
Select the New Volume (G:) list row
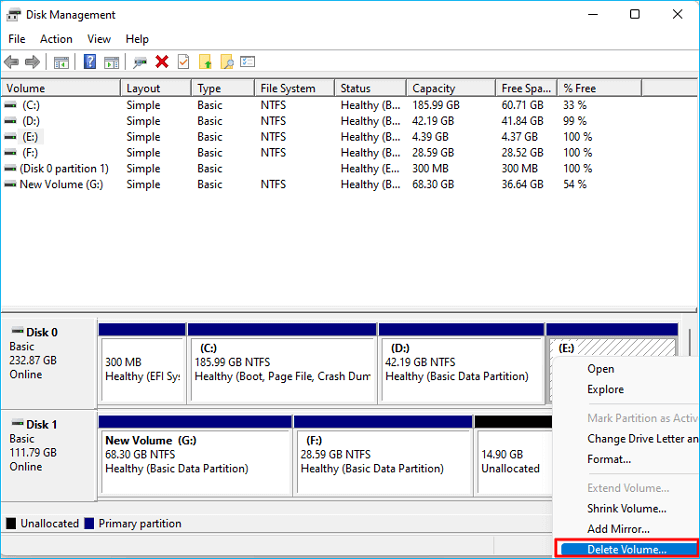[60, 185]
